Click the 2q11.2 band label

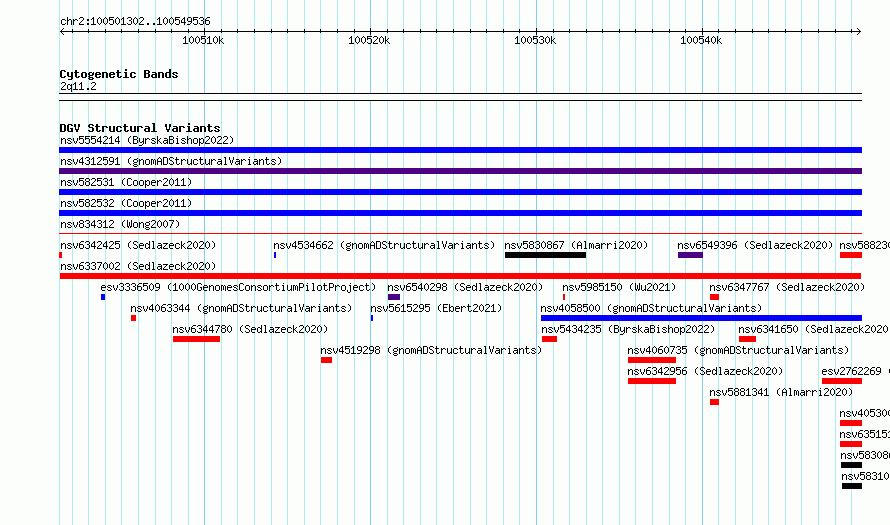coord(78,86)
